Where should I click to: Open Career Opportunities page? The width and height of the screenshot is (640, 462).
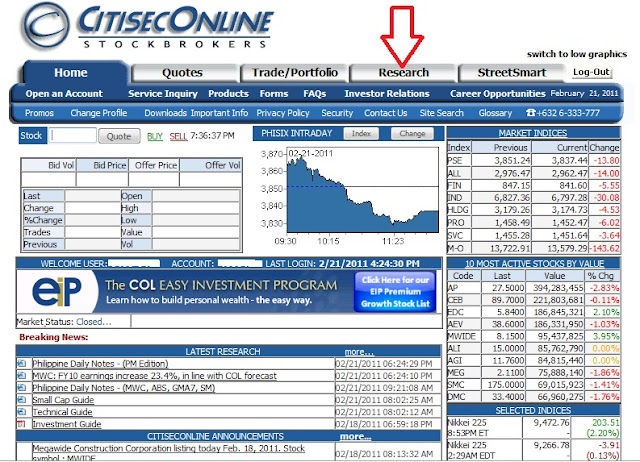498,93
